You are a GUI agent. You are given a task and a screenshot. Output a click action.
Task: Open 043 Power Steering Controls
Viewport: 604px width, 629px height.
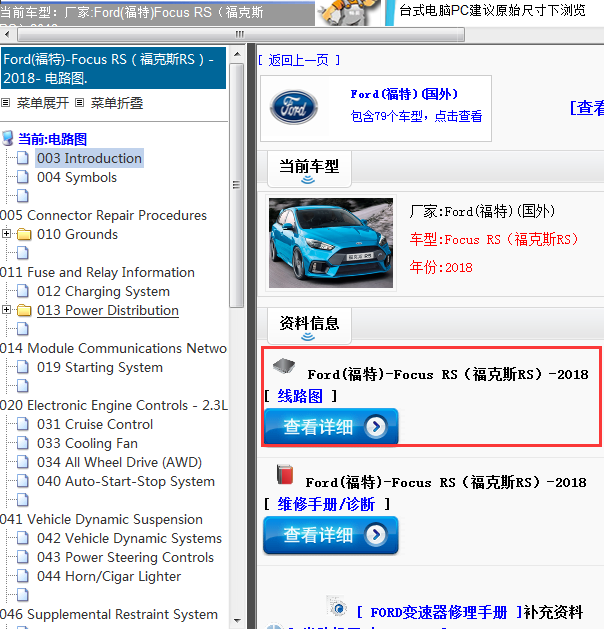click(126, 558)
